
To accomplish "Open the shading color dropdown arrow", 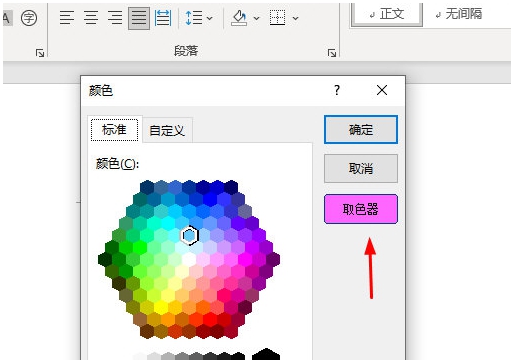I will click(256, 18).
